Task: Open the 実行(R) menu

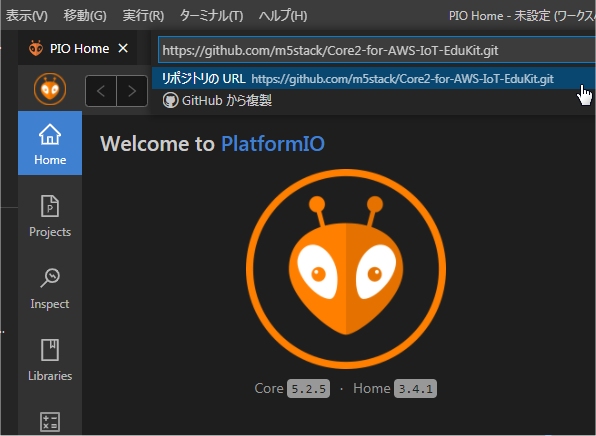Action: [x=143, y=16]
